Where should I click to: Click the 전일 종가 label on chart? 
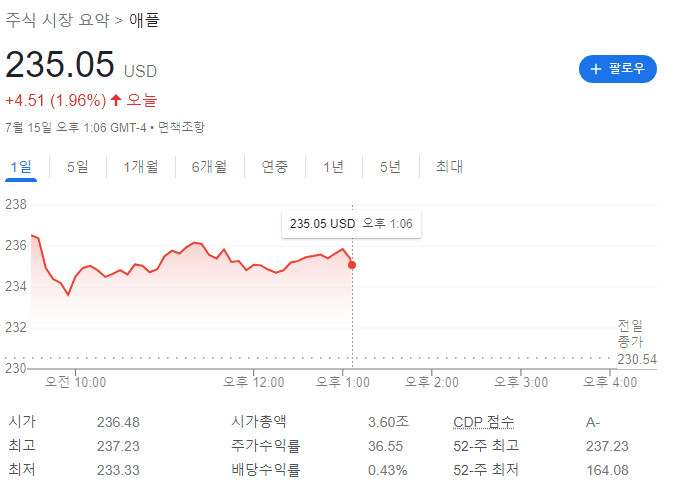630,333
